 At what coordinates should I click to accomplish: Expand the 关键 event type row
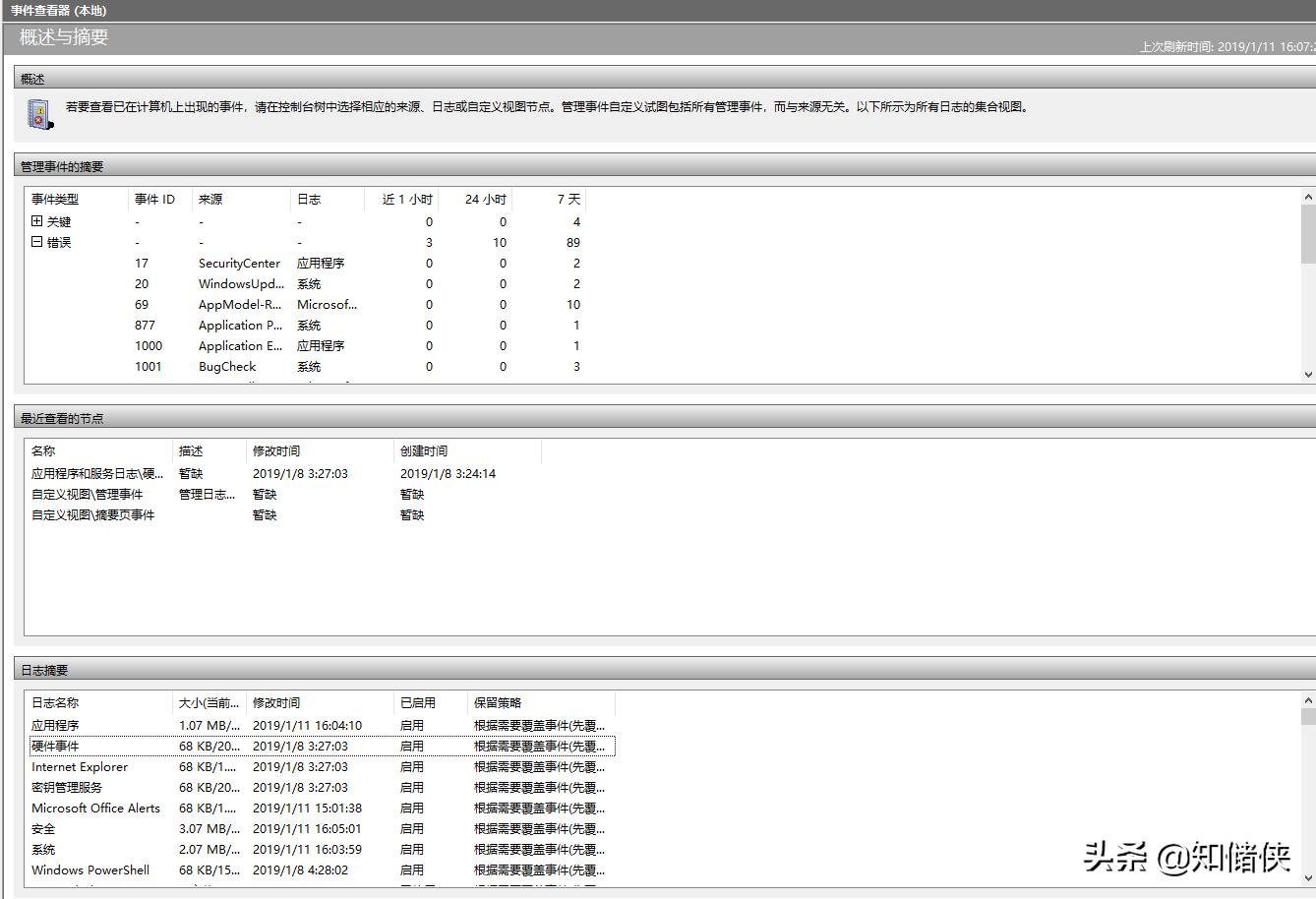tap(37, 221)
